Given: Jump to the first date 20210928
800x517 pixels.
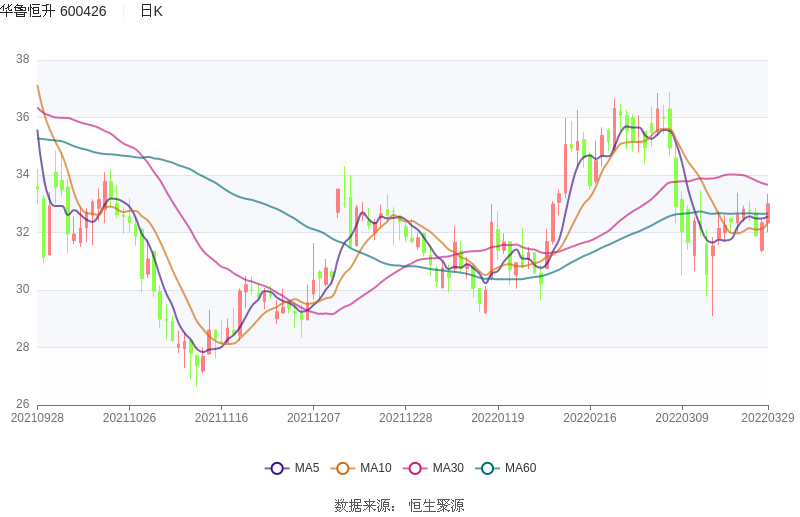Looking at the screenshot, I should [37, 418].
